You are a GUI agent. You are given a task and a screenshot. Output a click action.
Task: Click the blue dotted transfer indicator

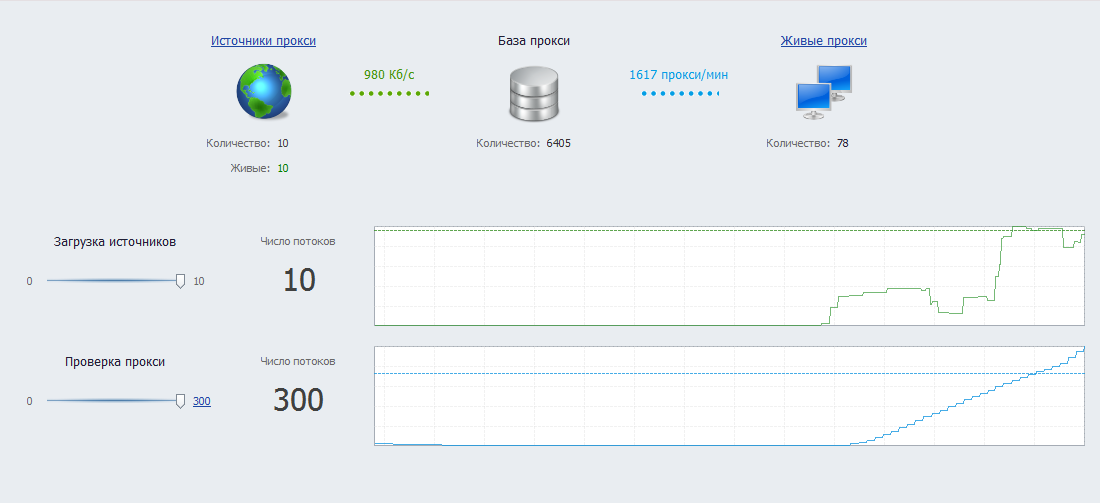click(x=680, y=93)
